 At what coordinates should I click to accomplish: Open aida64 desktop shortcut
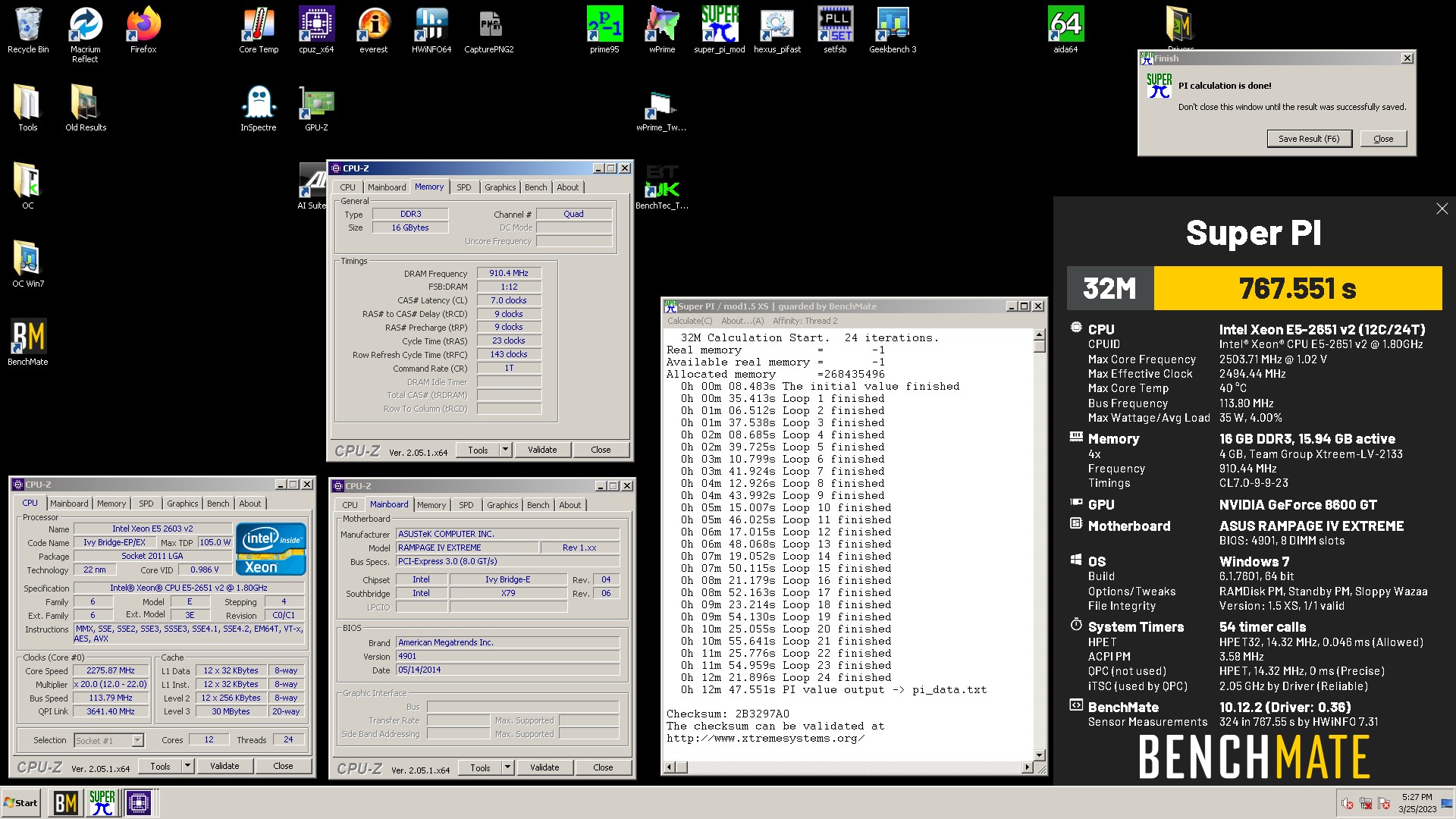click(x=1065, y=30)
